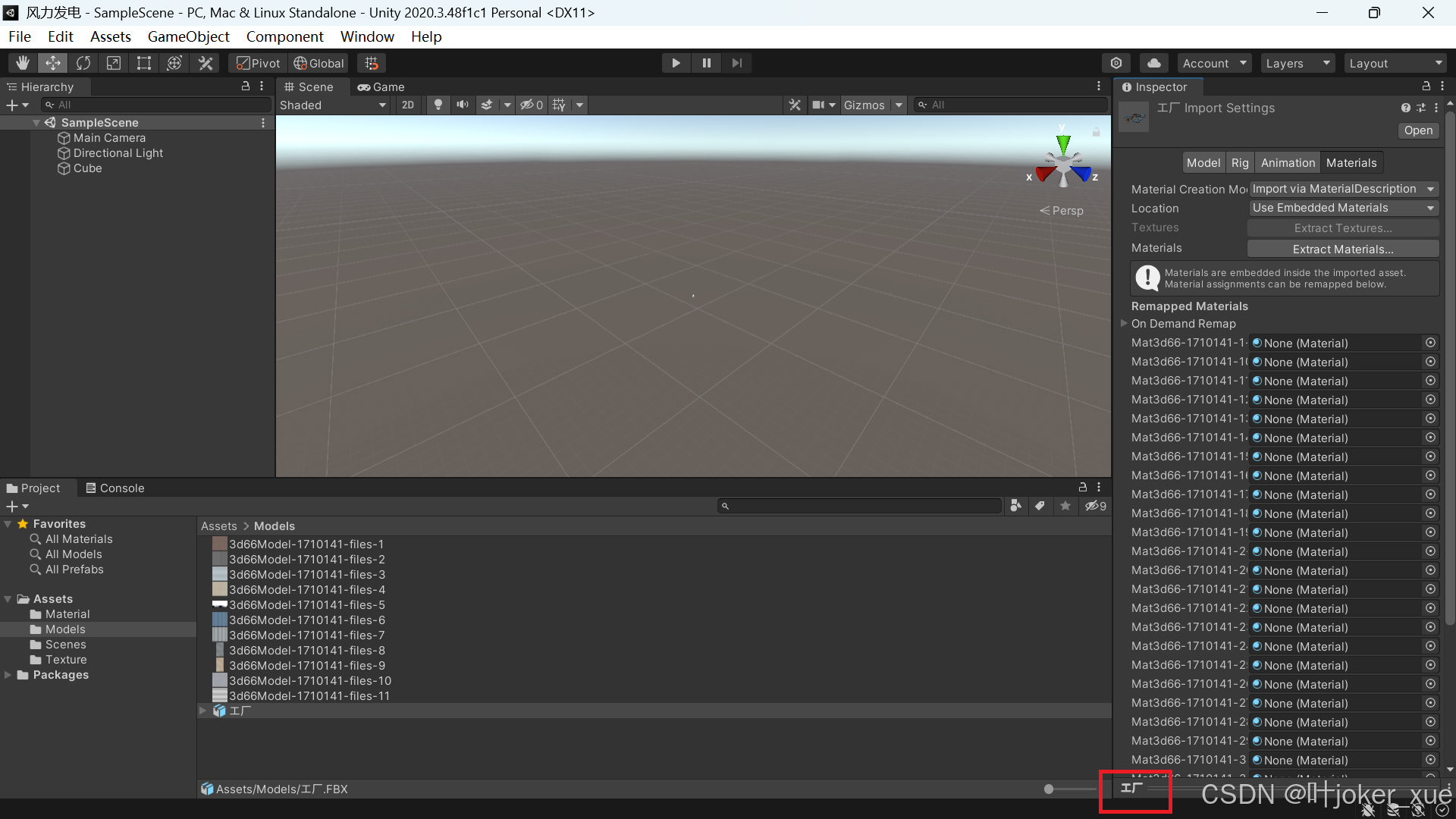The height and width of the screenshot is (819, 1456).
Task: Select the Hand tool in the toolbar
Action: point(21,62)
